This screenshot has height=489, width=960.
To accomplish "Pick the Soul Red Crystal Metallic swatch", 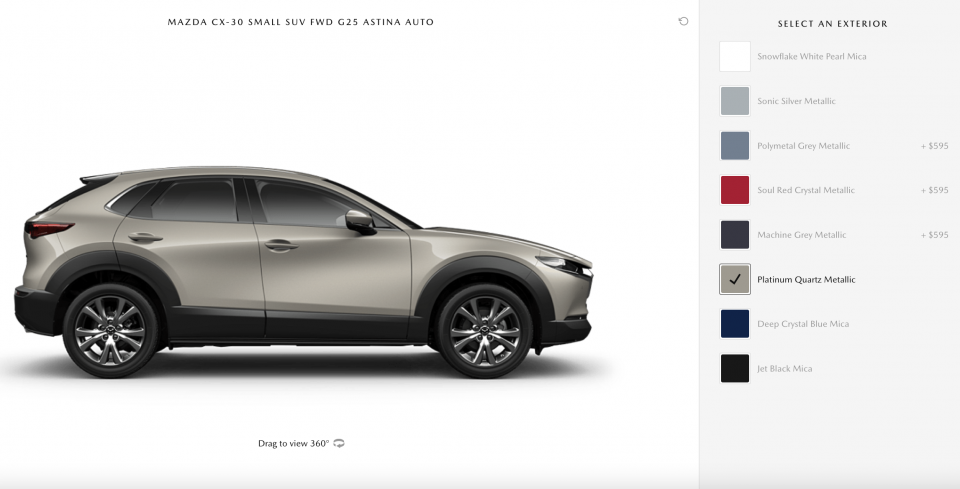I will 735,190.
